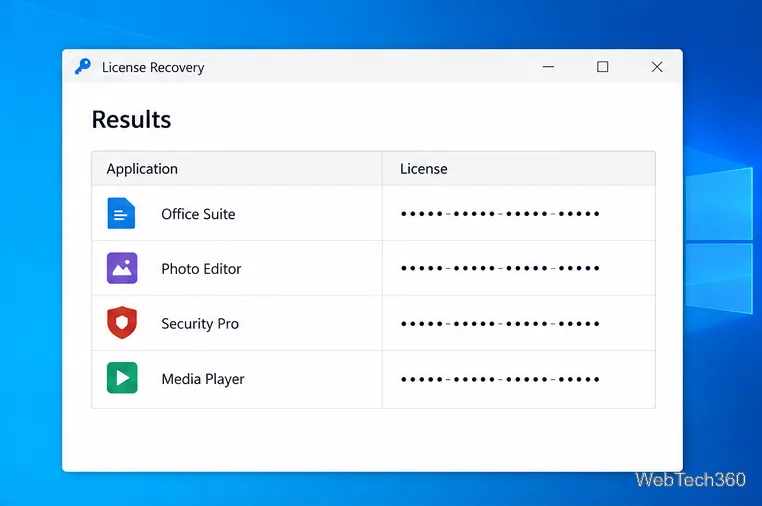Select the masked license key for Office Suite

[x=500, y=214]
